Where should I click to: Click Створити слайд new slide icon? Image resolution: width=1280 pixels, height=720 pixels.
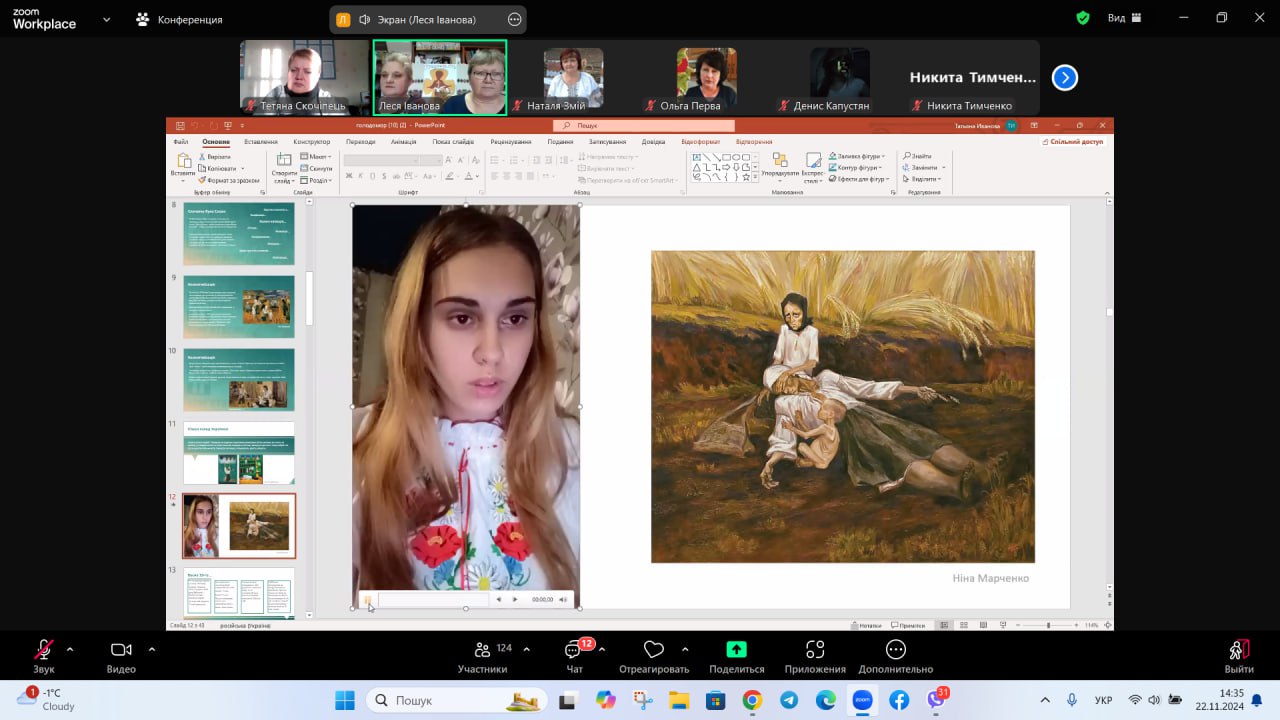[284, 160]
